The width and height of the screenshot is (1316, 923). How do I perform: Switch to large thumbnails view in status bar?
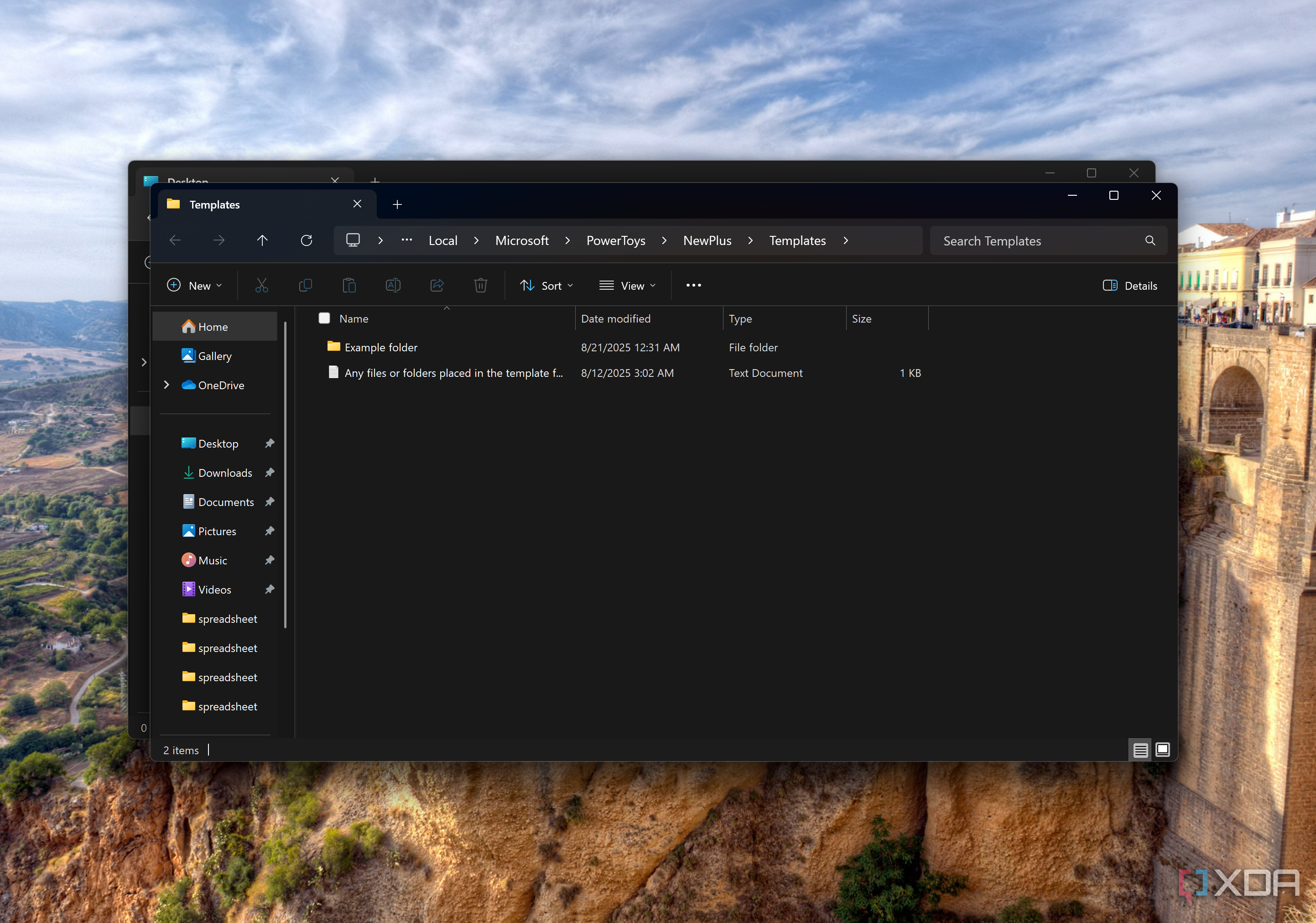pyautogui.click(x=1162, y=750)
